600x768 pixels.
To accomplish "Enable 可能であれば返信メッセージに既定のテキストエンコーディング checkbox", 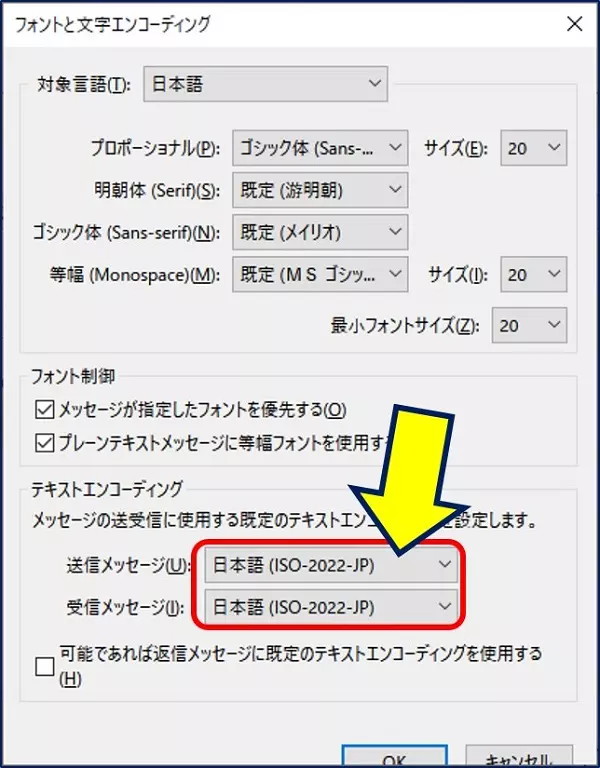I will 45,667.
